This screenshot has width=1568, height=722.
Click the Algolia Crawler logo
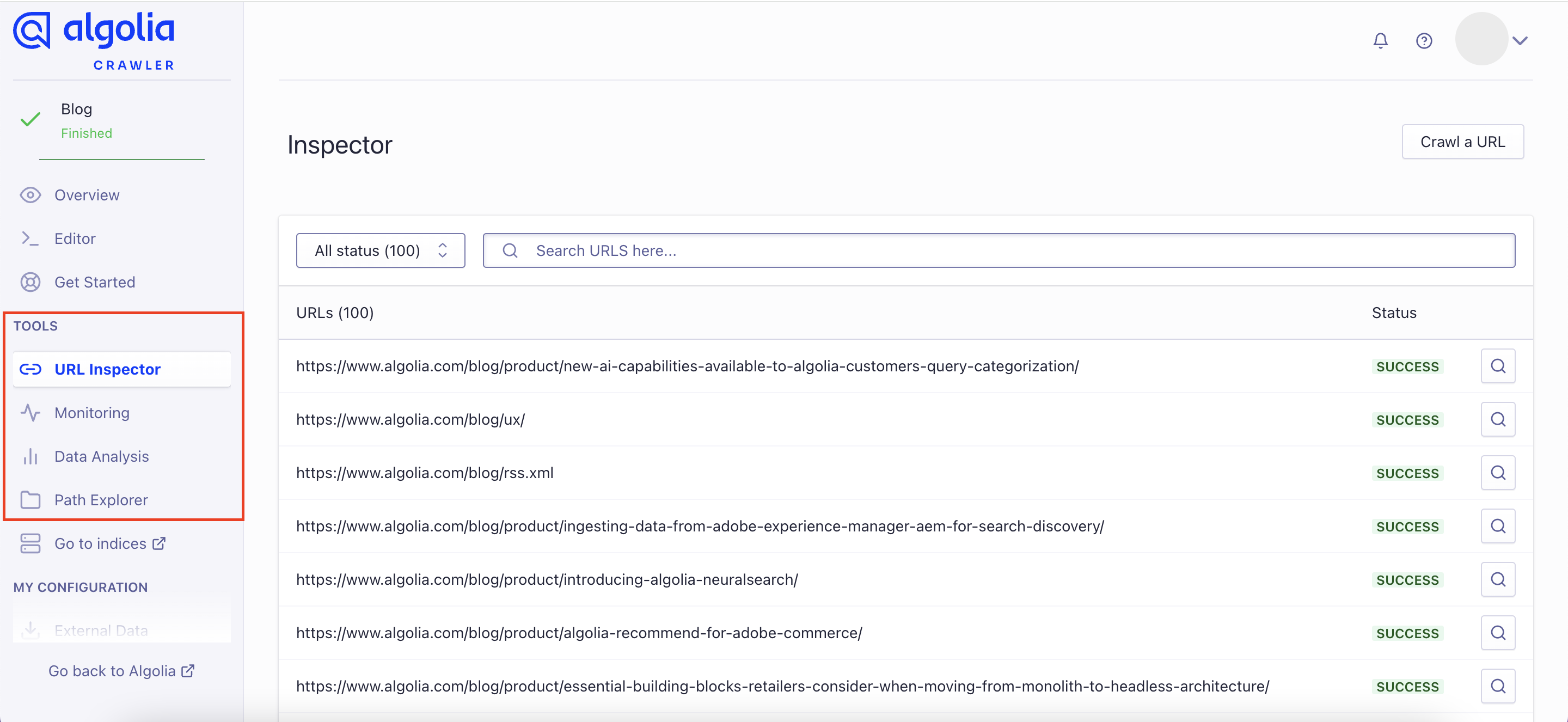94,40
